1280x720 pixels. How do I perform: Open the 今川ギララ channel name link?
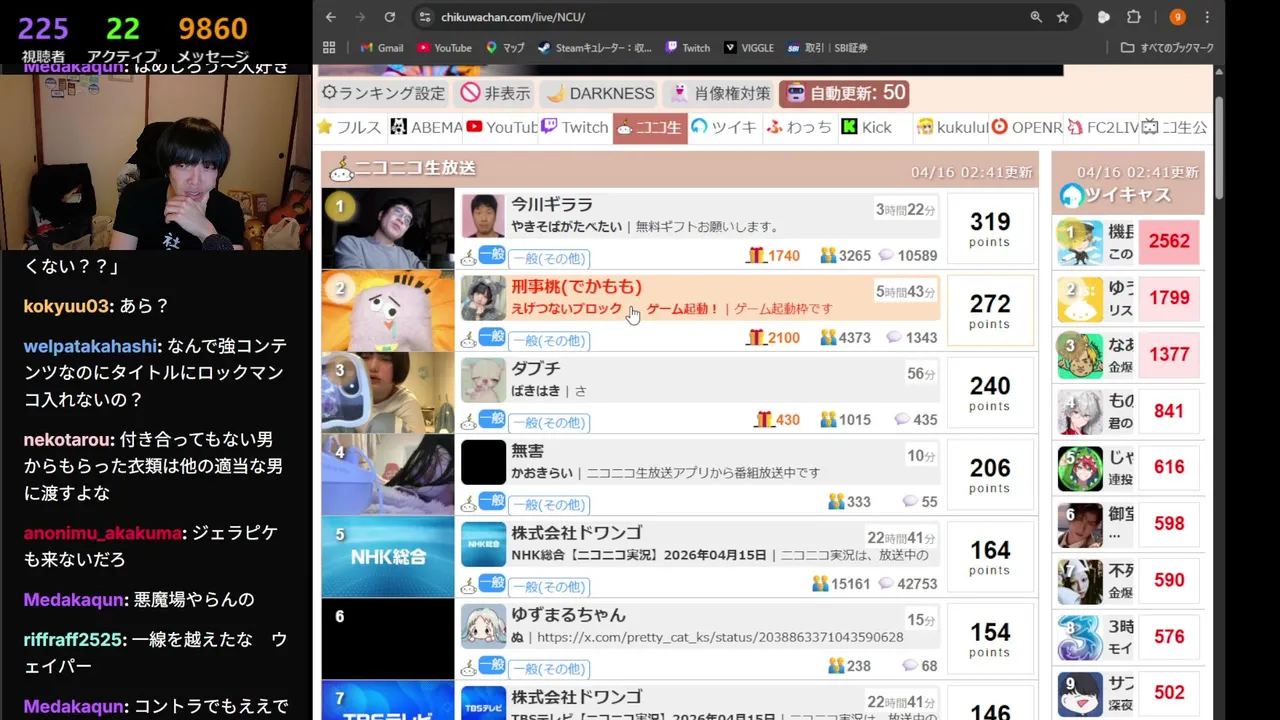click(x=552, y=205)
